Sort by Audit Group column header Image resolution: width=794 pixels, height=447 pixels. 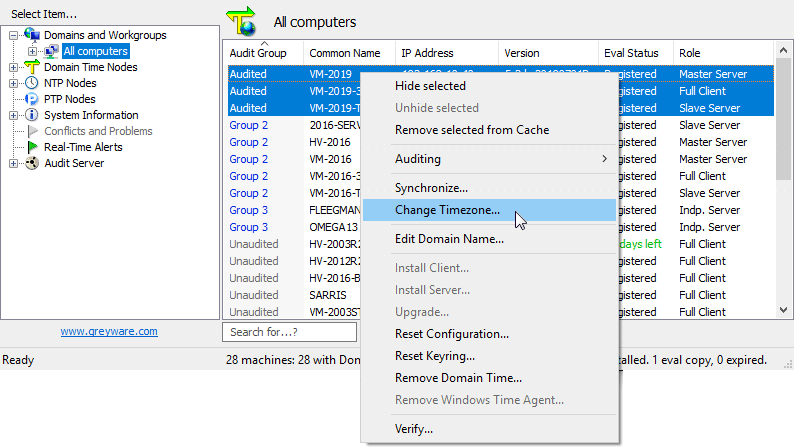tap(263, 53)
